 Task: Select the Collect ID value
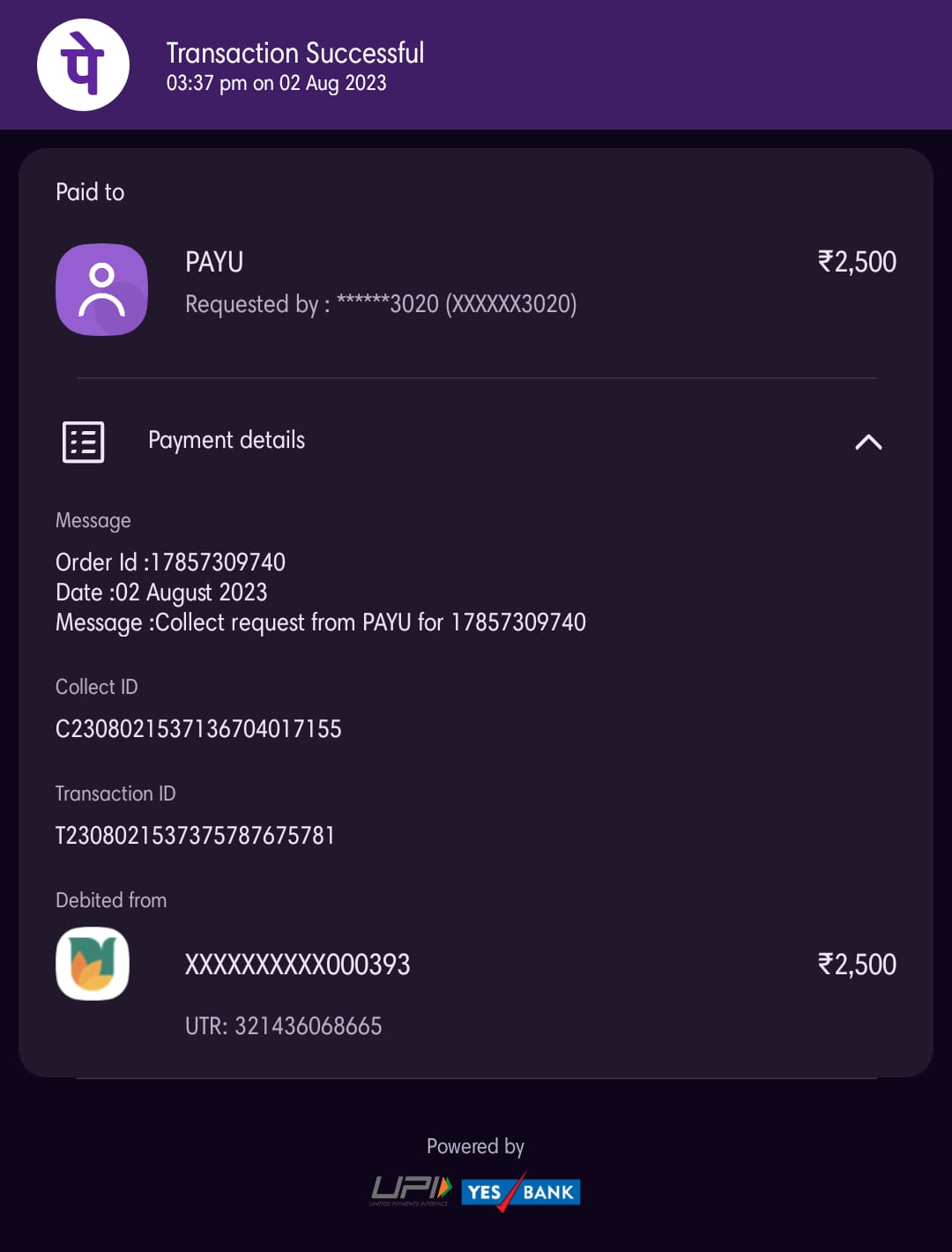(x=198, y=728)
